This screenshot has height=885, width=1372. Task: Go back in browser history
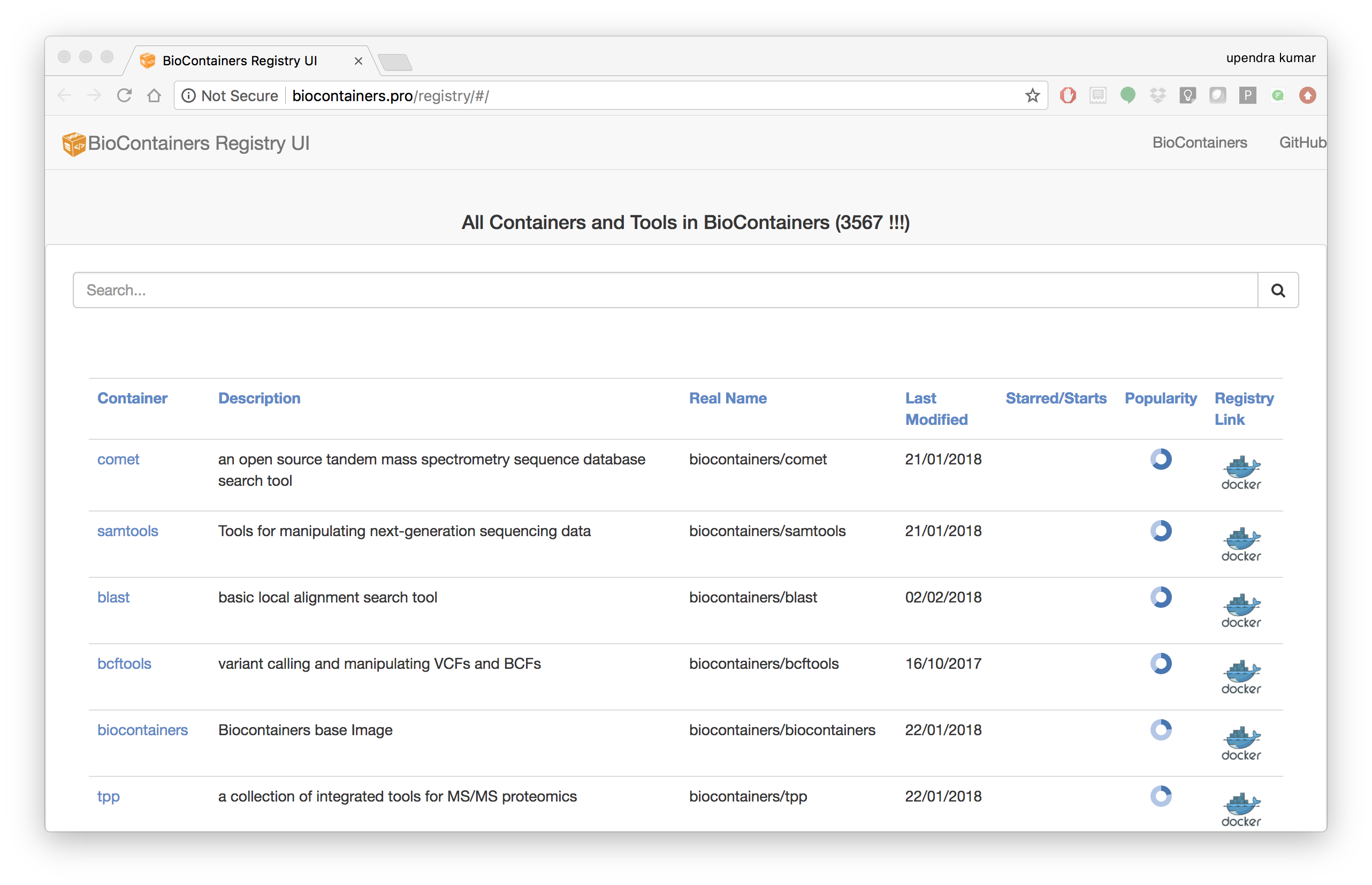click(64, 95)
